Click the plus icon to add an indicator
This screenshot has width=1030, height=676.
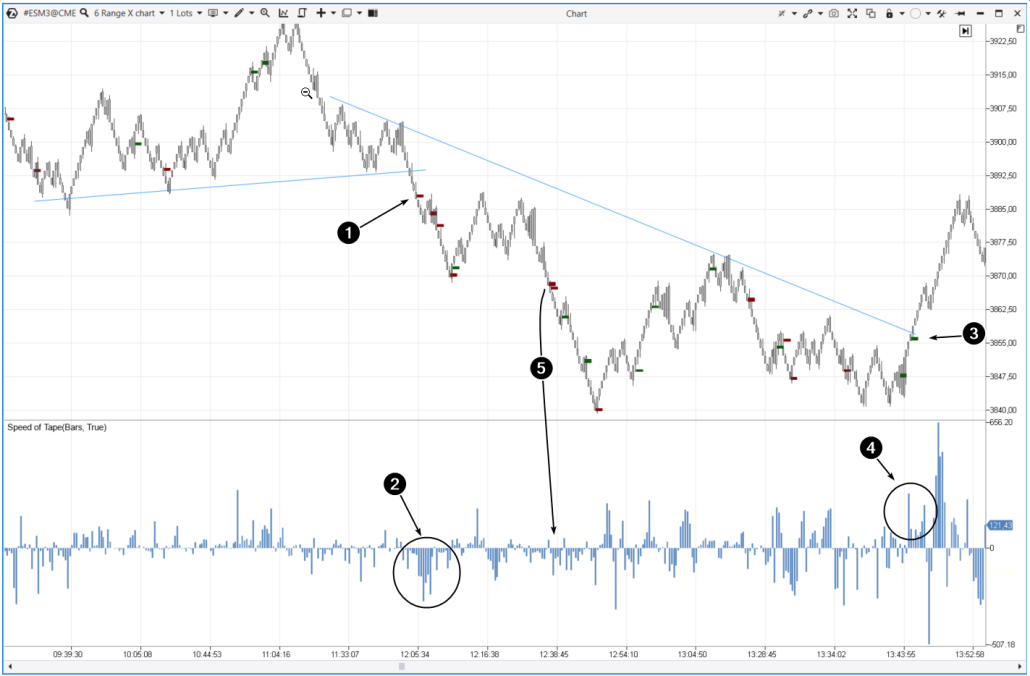(321, 13)
